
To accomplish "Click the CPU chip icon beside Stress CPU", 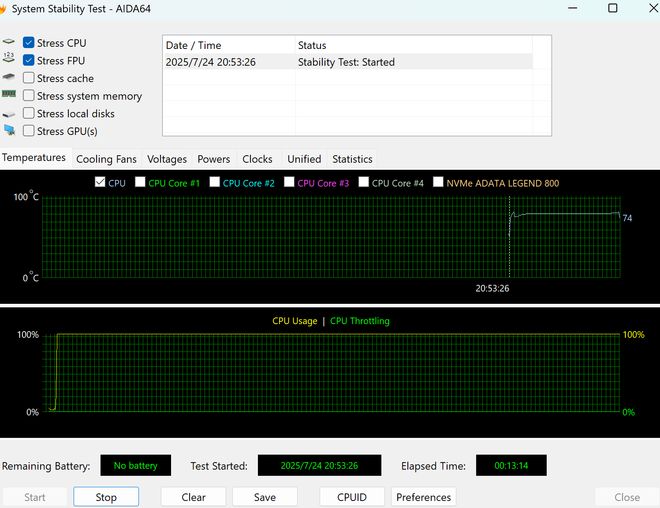I will pos(9,43).
